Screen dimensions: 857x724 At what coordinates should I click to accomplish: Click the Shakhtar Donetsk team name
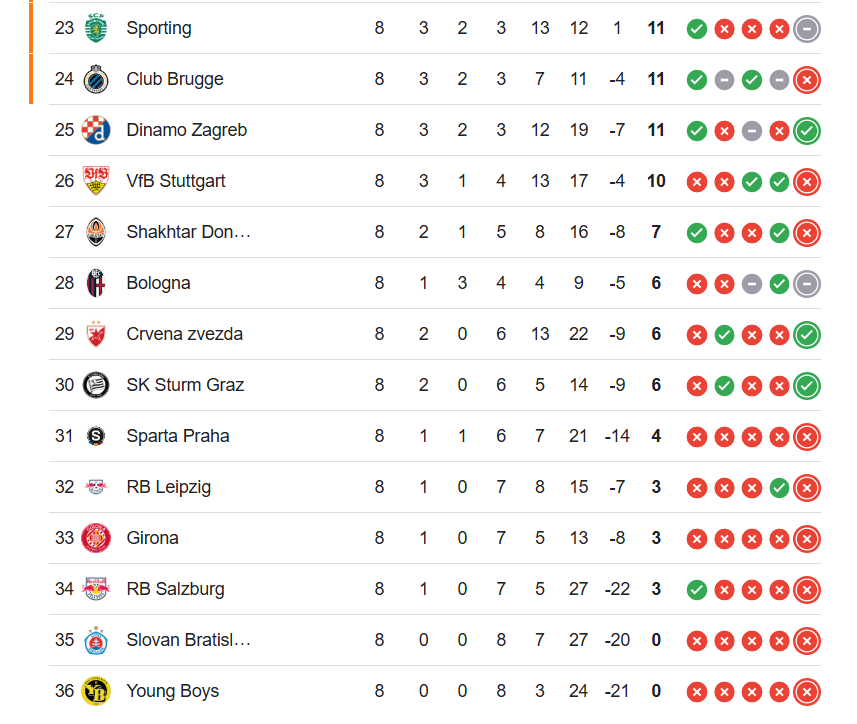pyautogui.click(x=189, y=232)
